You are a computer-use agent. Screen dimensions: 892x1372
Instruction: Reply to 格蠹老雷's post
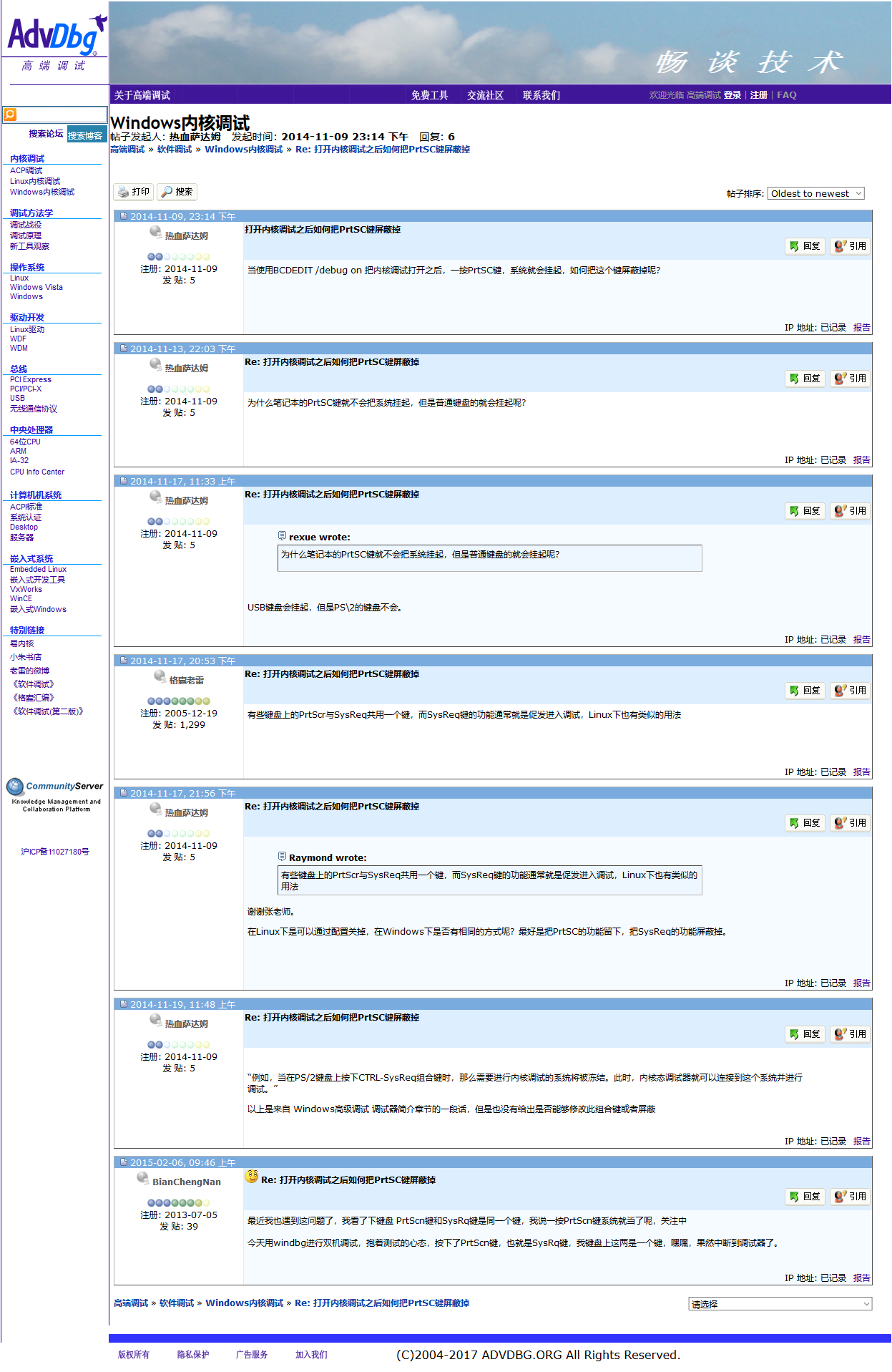coord(805,691)
